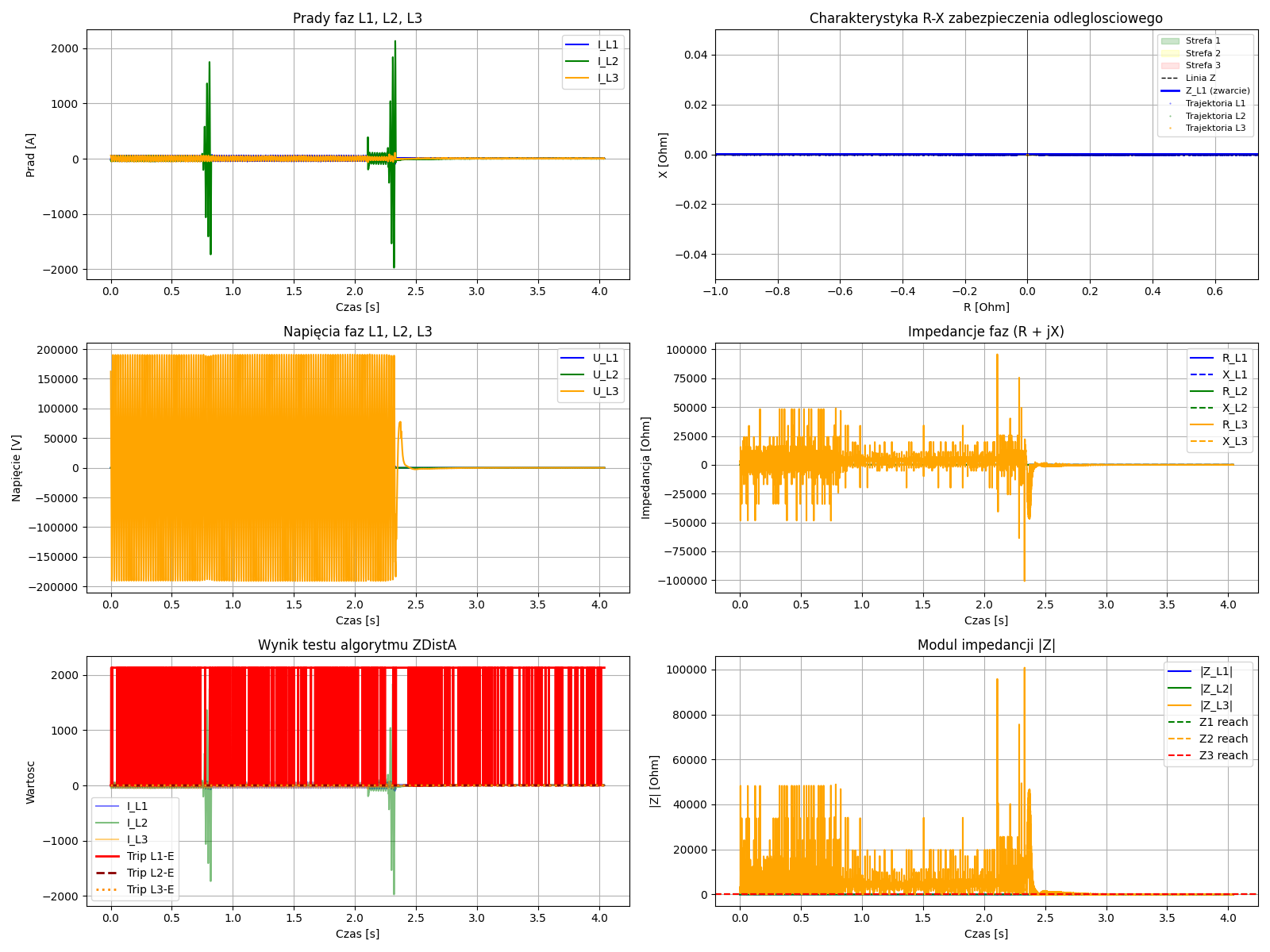Select the 'Linia Z' legend entry

[x=1200, y=78]
